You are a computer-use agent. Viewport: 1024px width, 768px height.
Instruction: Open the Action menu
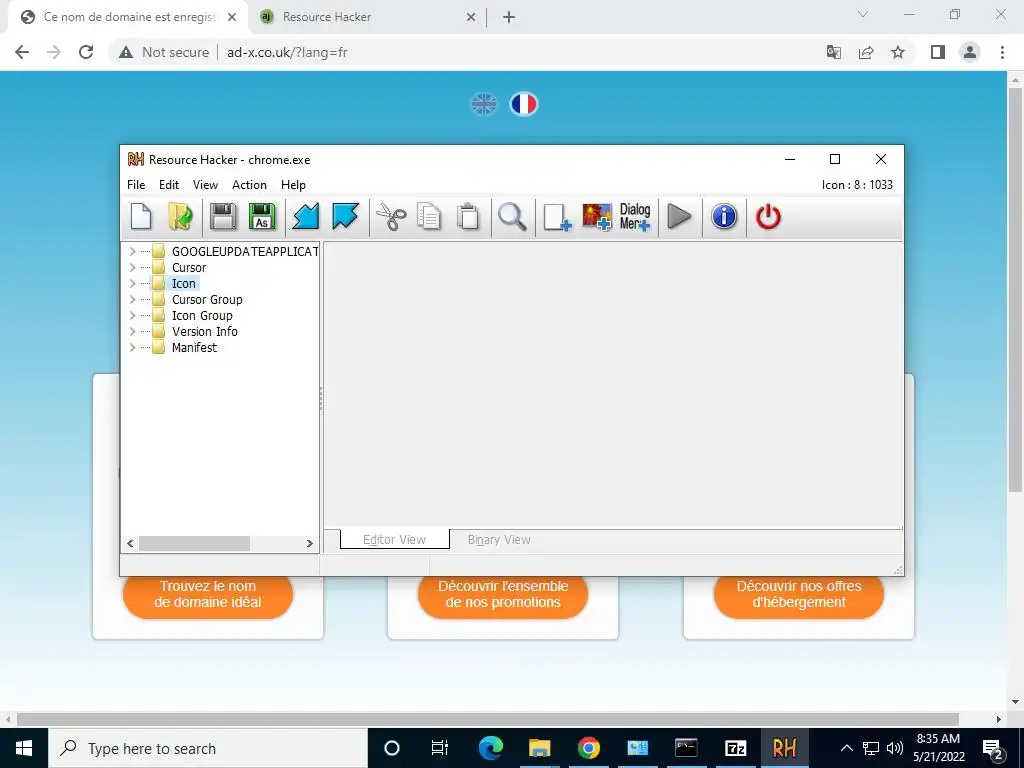pos(249,185)
